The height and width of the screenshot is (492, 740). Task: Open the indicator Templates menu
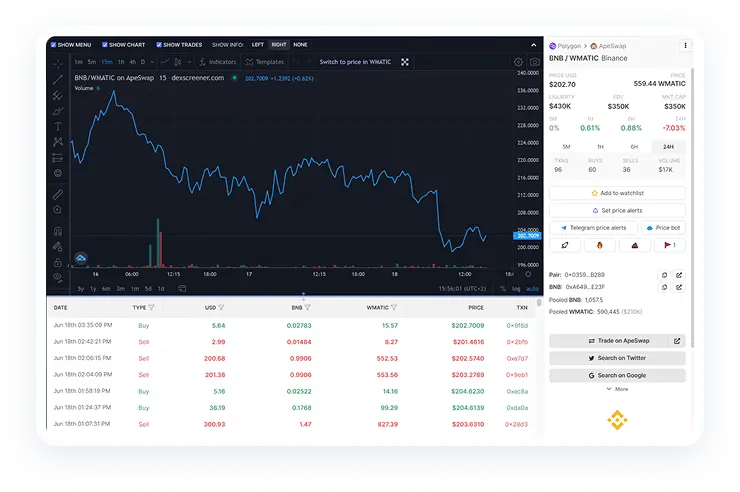[x=265, y=62]
